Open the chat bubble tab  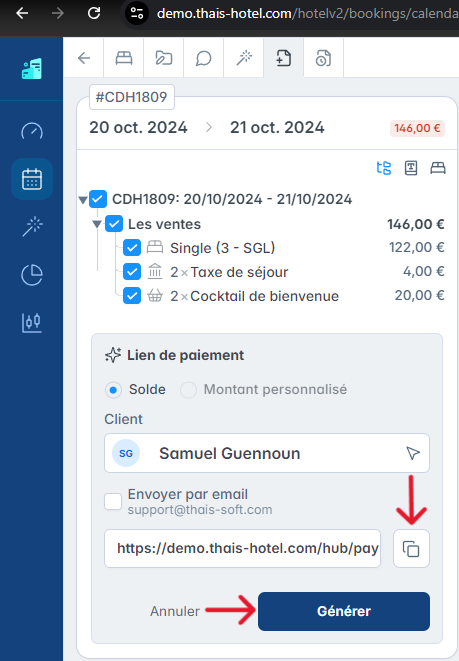tap(203, 58)
